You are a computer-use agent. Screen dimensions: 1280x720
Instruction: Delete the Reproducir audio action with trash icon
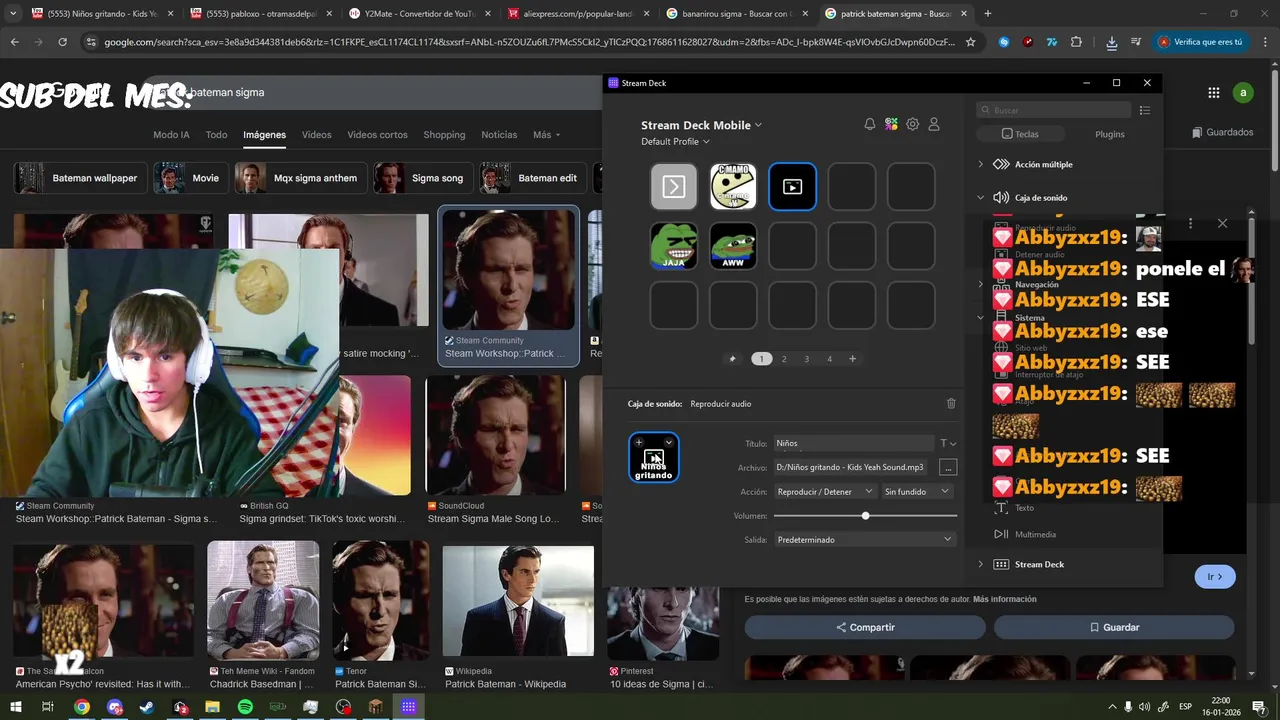click(951, 403)
